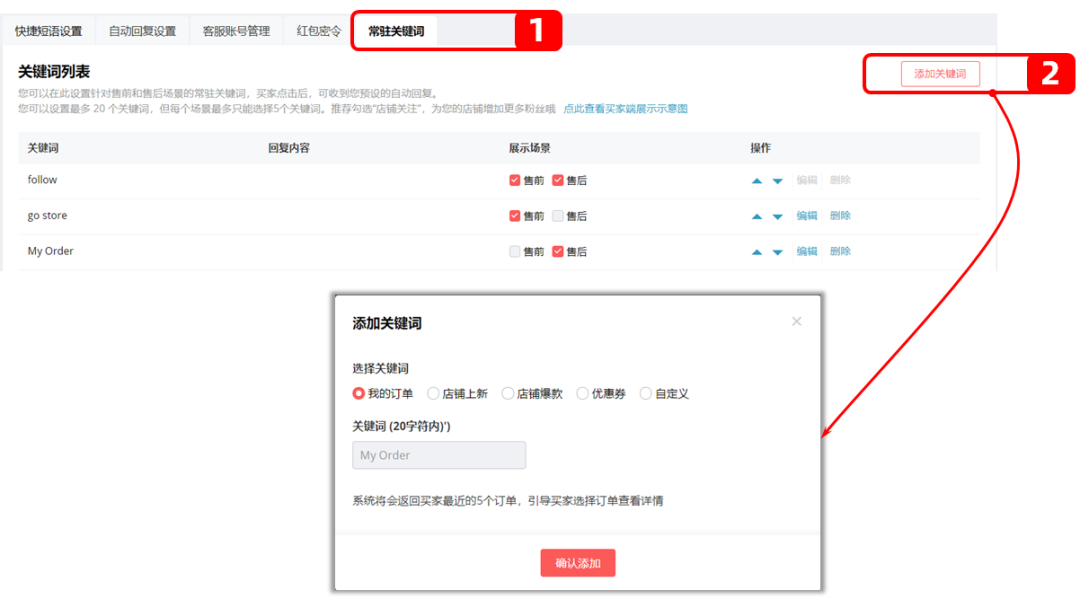Click the keyword input showing "My Order"

(x=438, y=455)
